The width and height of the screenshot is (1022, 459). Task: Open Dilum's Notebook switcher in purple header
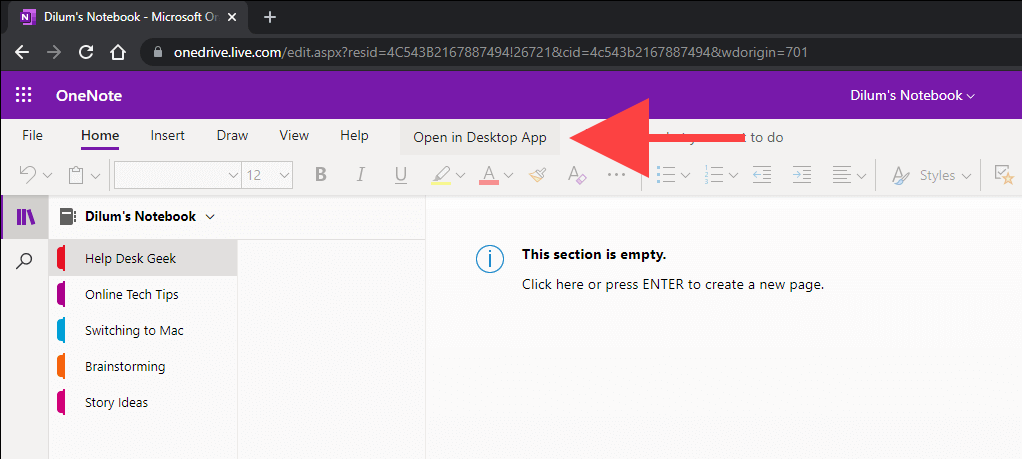(912, 95)
